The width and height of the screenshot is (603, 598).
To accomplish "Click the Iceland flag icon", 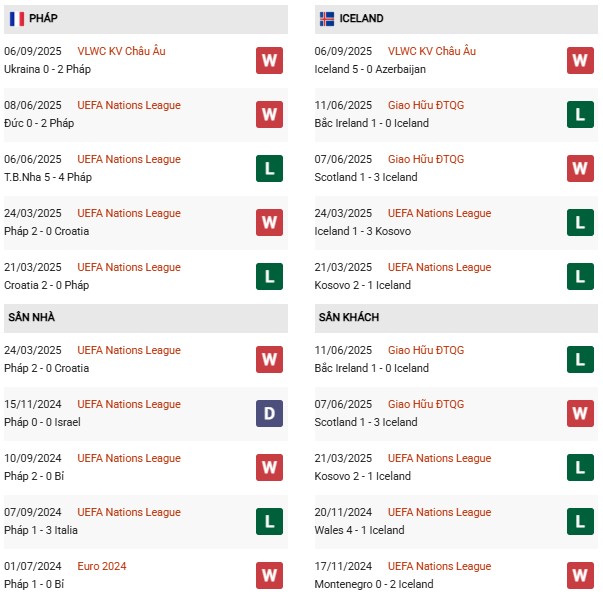I will click(327, 18).
